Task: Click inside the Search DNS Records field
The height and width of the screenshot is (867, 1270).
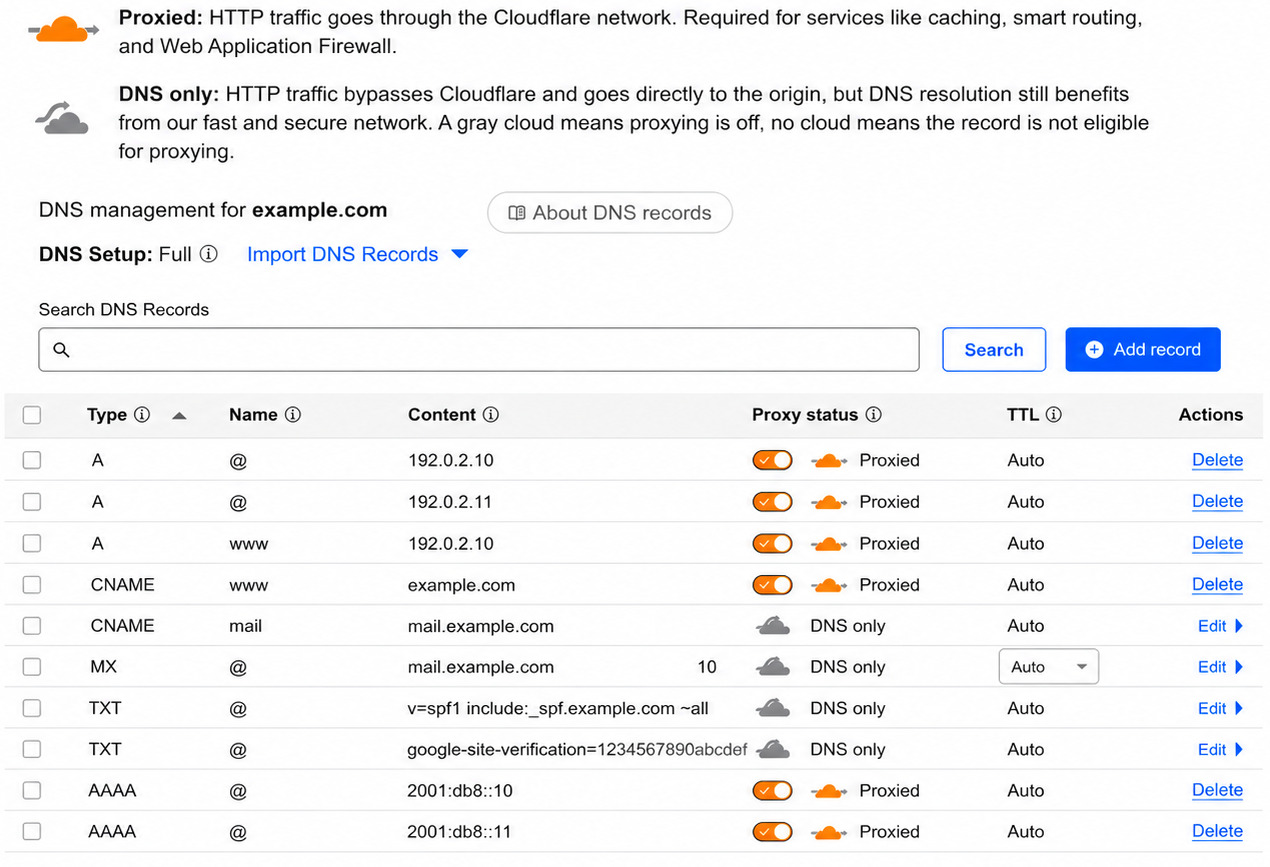Action: pyautogui.click(x=478, y=350)
